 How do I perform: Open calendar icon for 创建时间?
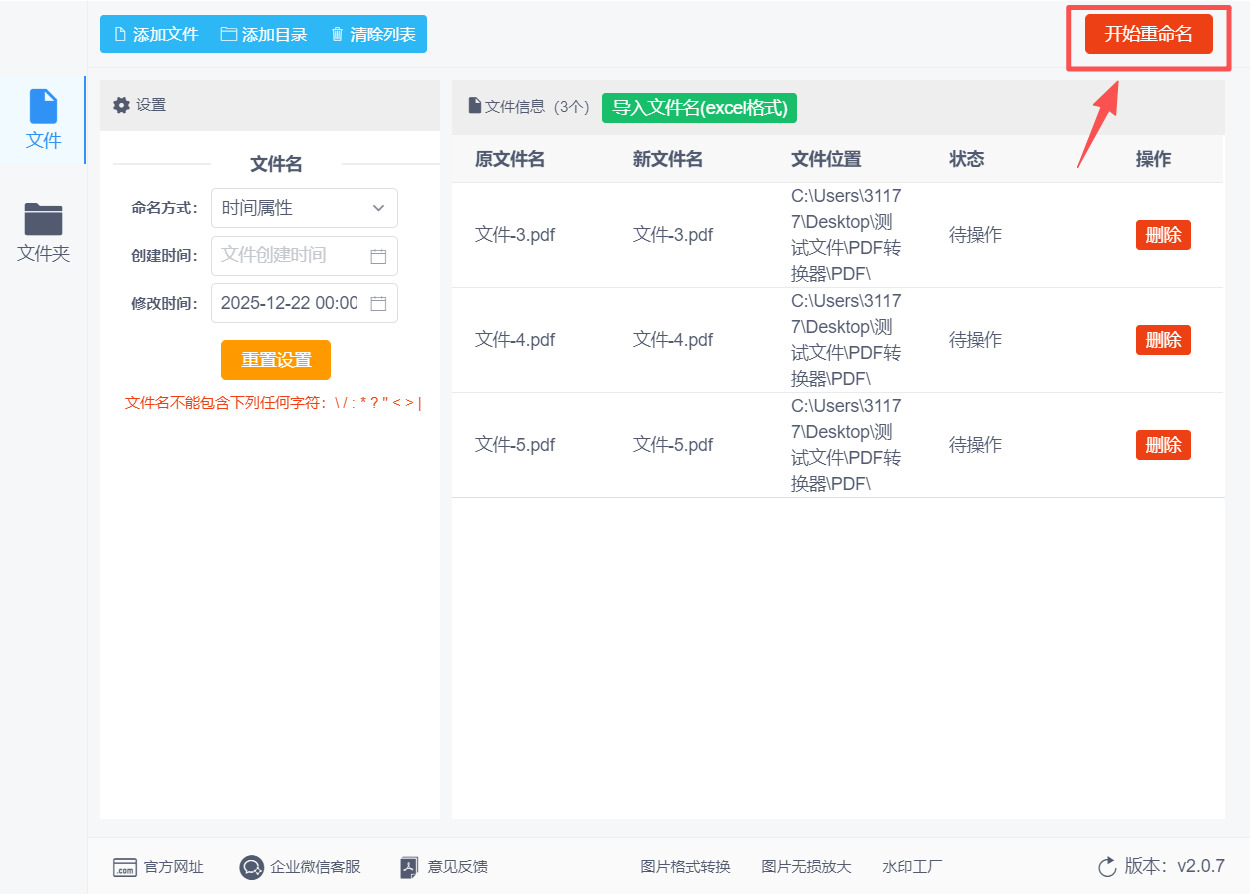tap(378, 256)
